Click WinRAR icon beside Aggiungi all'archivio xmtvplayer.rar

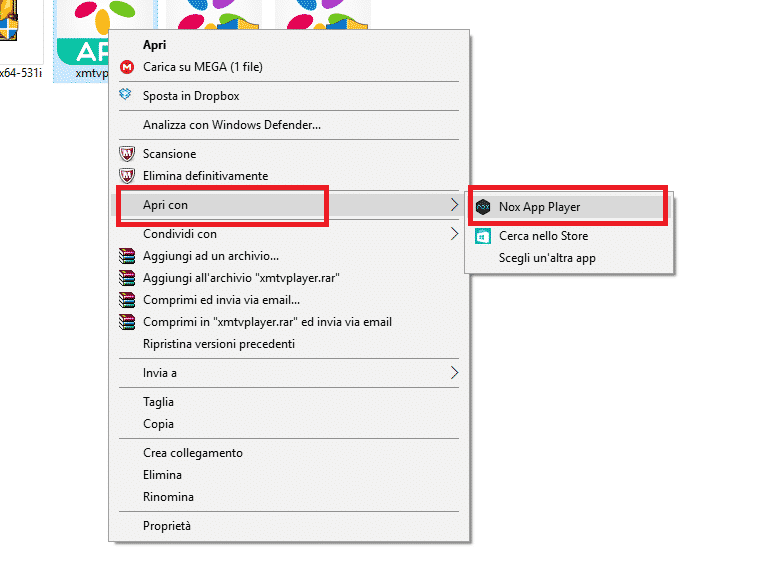(x=127, y=278)
